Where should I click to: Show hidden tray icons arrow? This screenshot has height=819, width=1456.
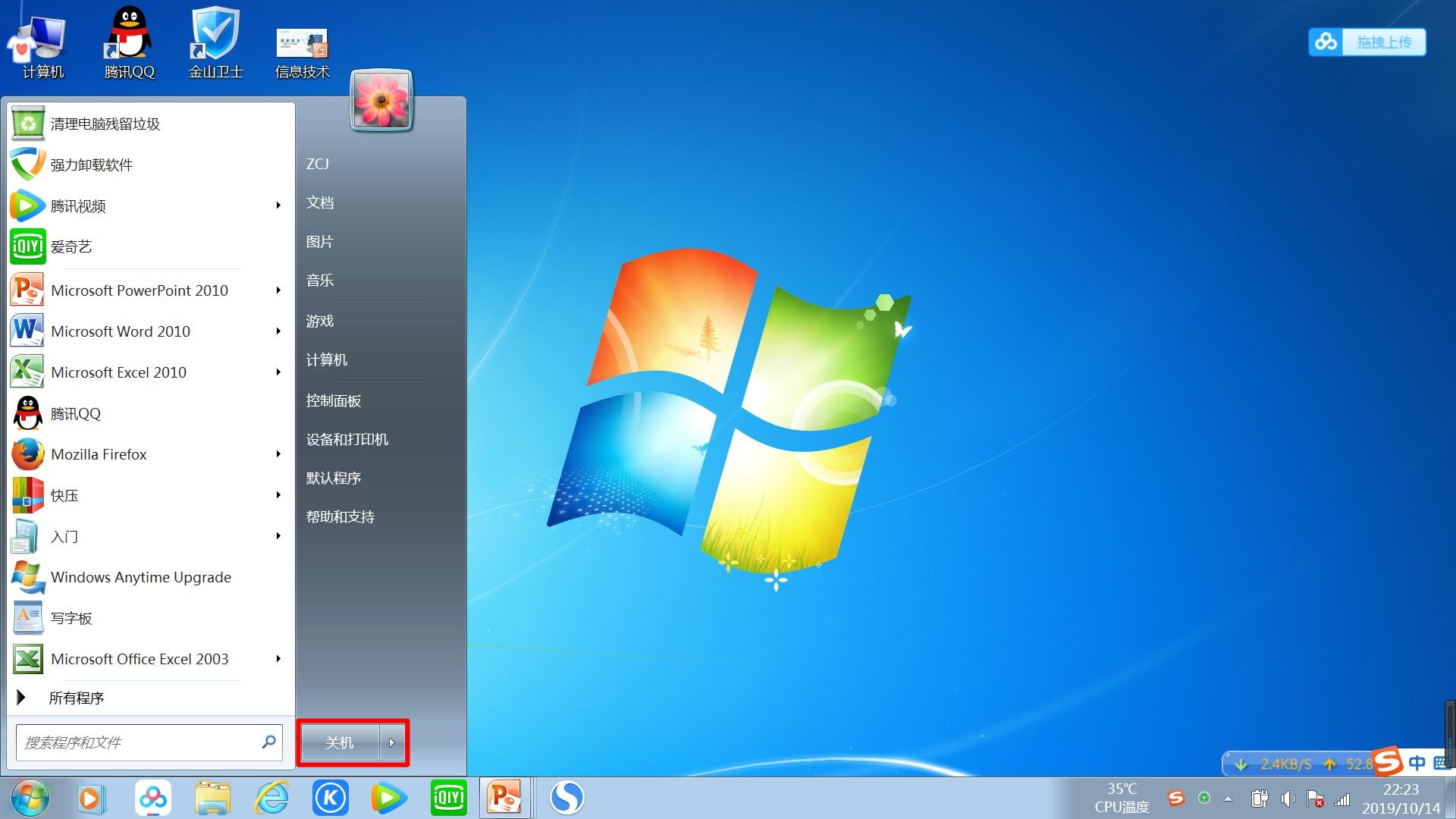click(x=1228, y=799)
